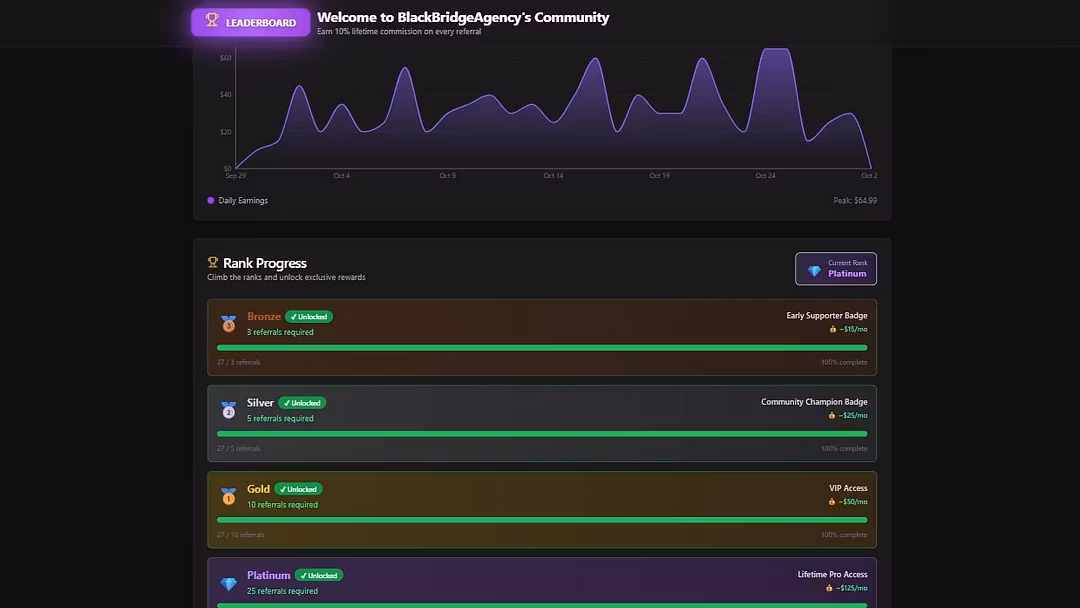Click the Unlocked badge next to Bronze

[x=309, y=317]
